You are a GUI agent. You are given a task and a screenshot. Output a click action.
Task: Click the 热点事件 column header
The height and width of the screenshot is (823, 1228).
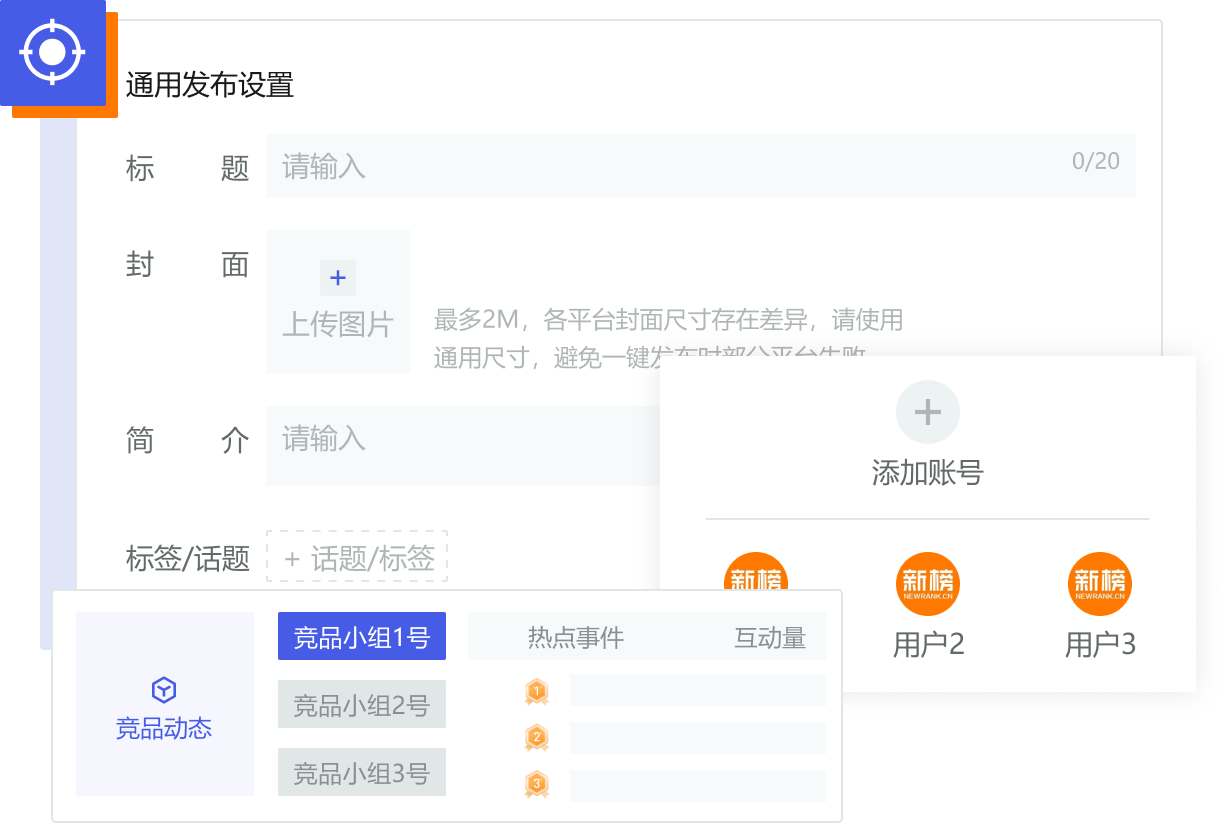[x=576, y=638]
